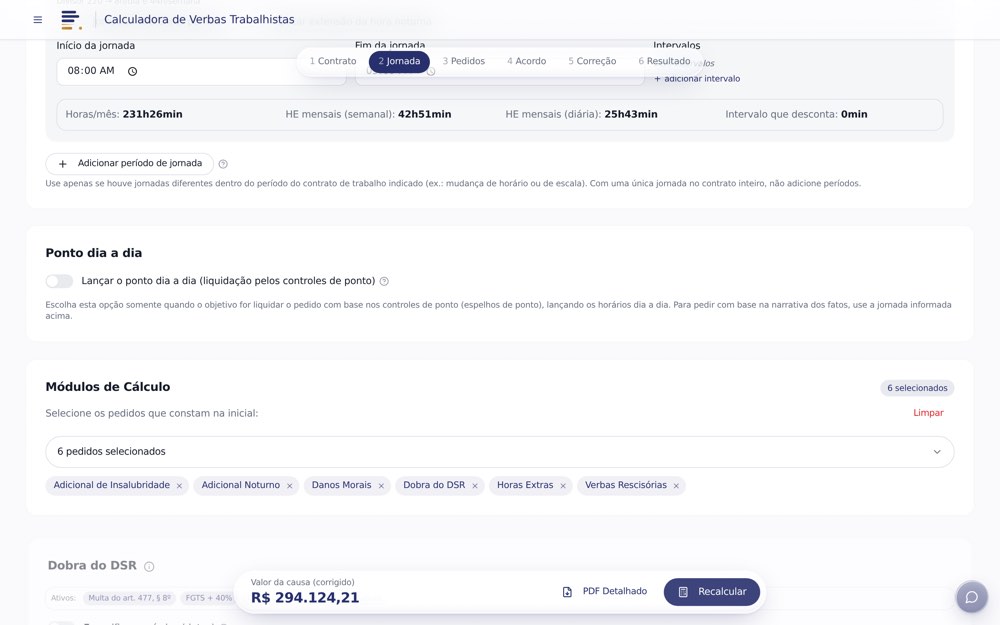Click Adicional de Insalubridade chip label
This screenshot has width=1000, height=625.
(x=112, y=485)
